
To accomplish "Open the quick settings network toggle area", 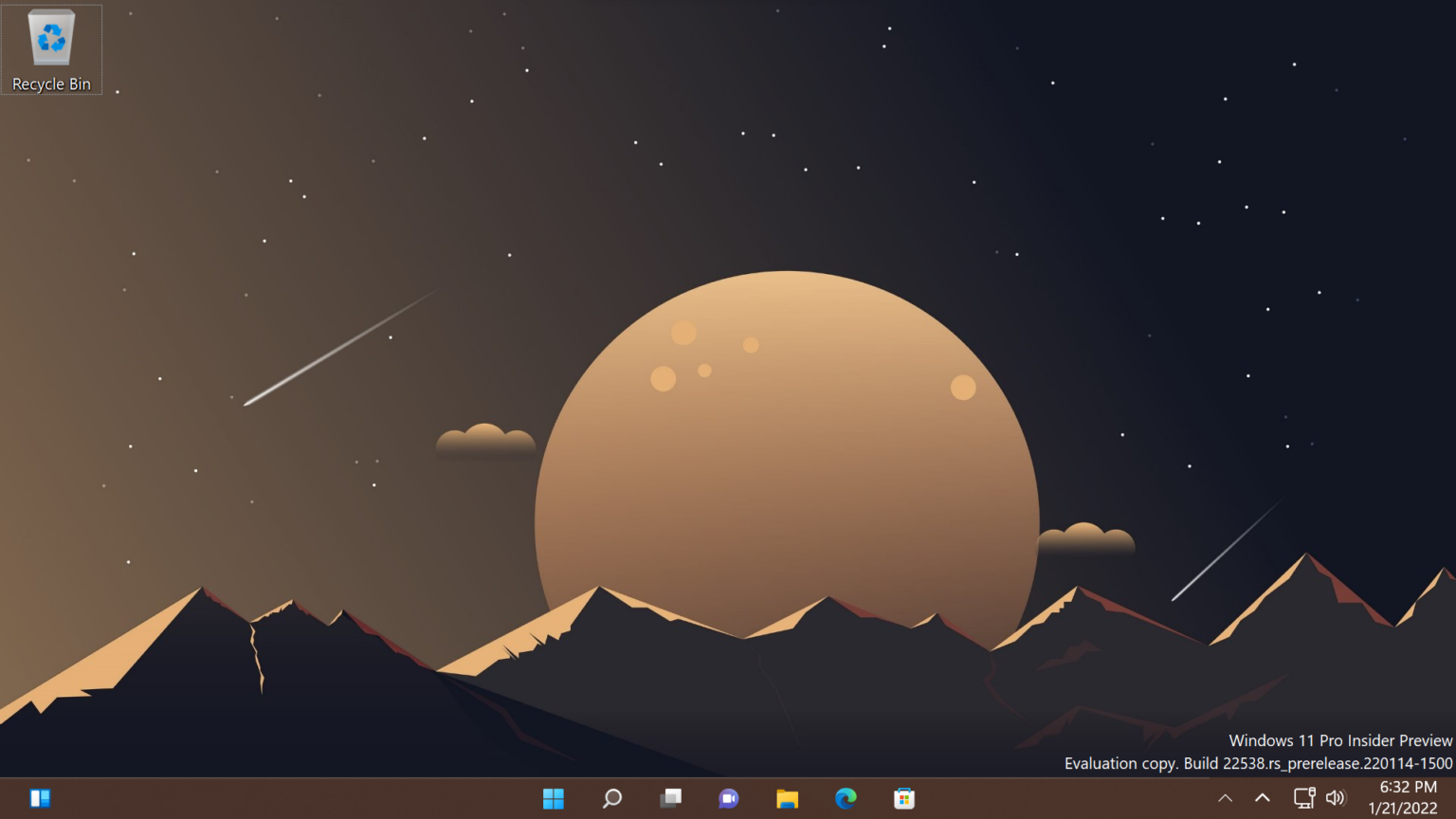I will coord(1304,798).
